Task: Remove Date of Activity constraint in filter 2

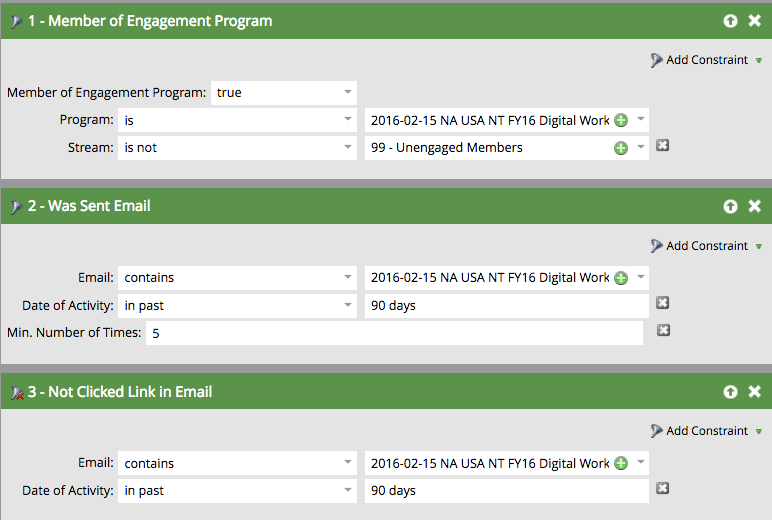Action: click(663, 302)
